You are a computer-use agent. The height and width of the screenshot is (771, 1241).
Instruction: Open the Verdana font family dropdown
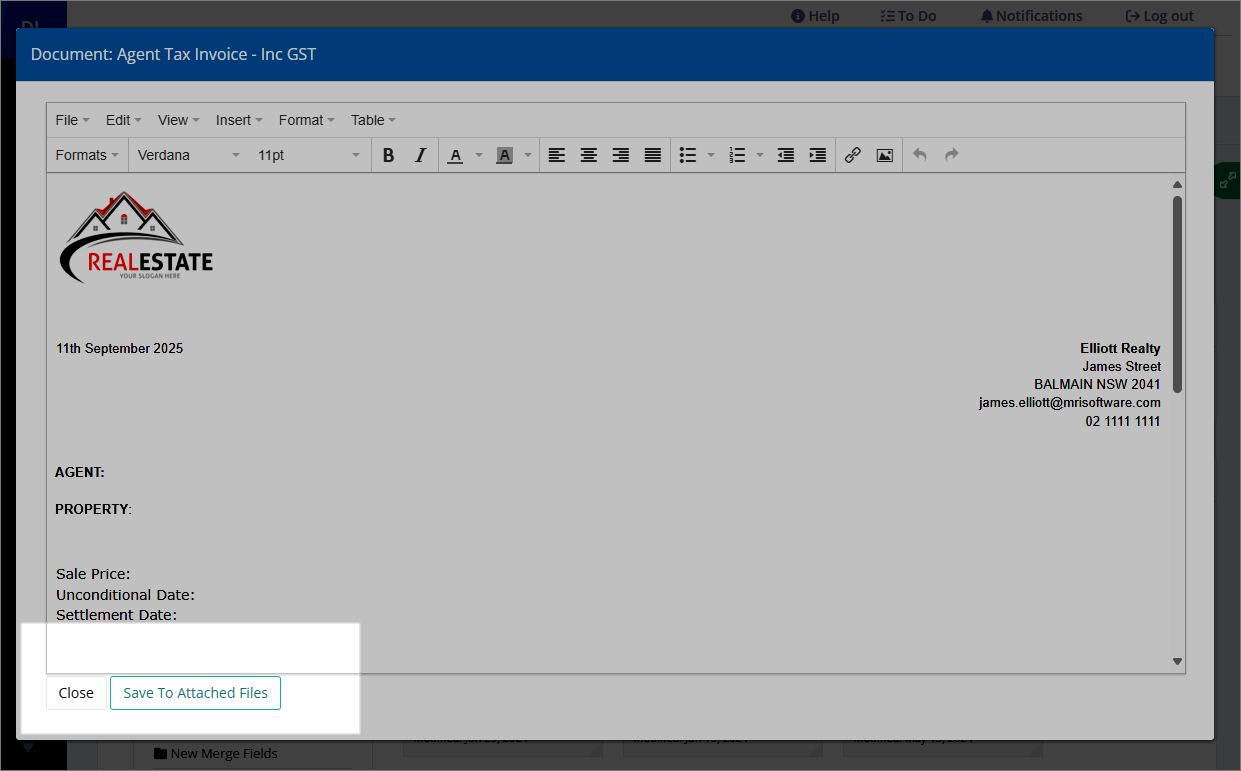(189, 155)
